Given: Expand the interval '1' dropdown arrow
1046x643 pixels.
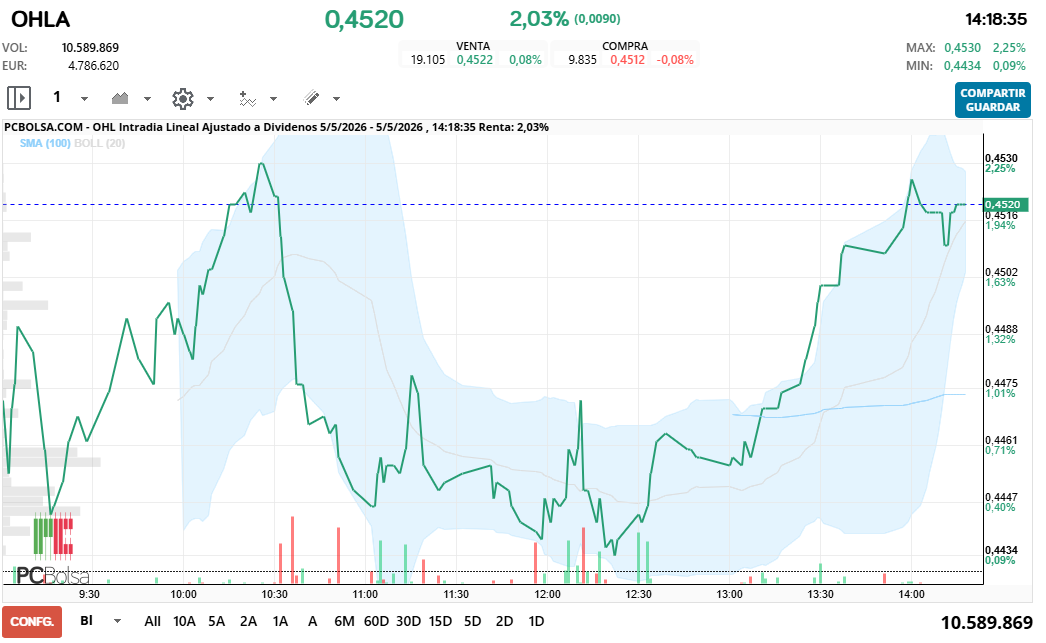Looking at the screenshot, I should [x=84, y=99].
